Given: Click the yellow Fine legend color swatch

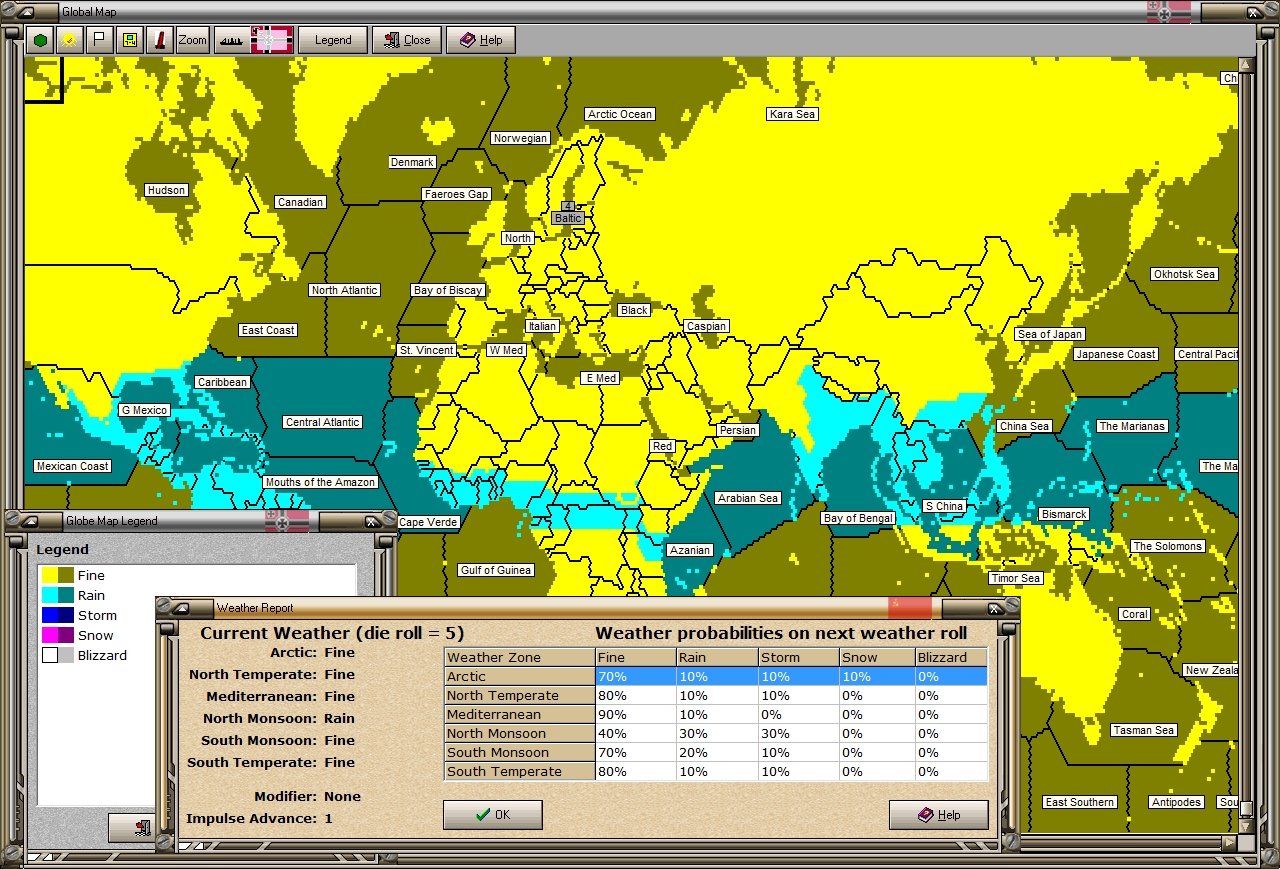Looking at the screenshot, I should [x=49, y=575].
